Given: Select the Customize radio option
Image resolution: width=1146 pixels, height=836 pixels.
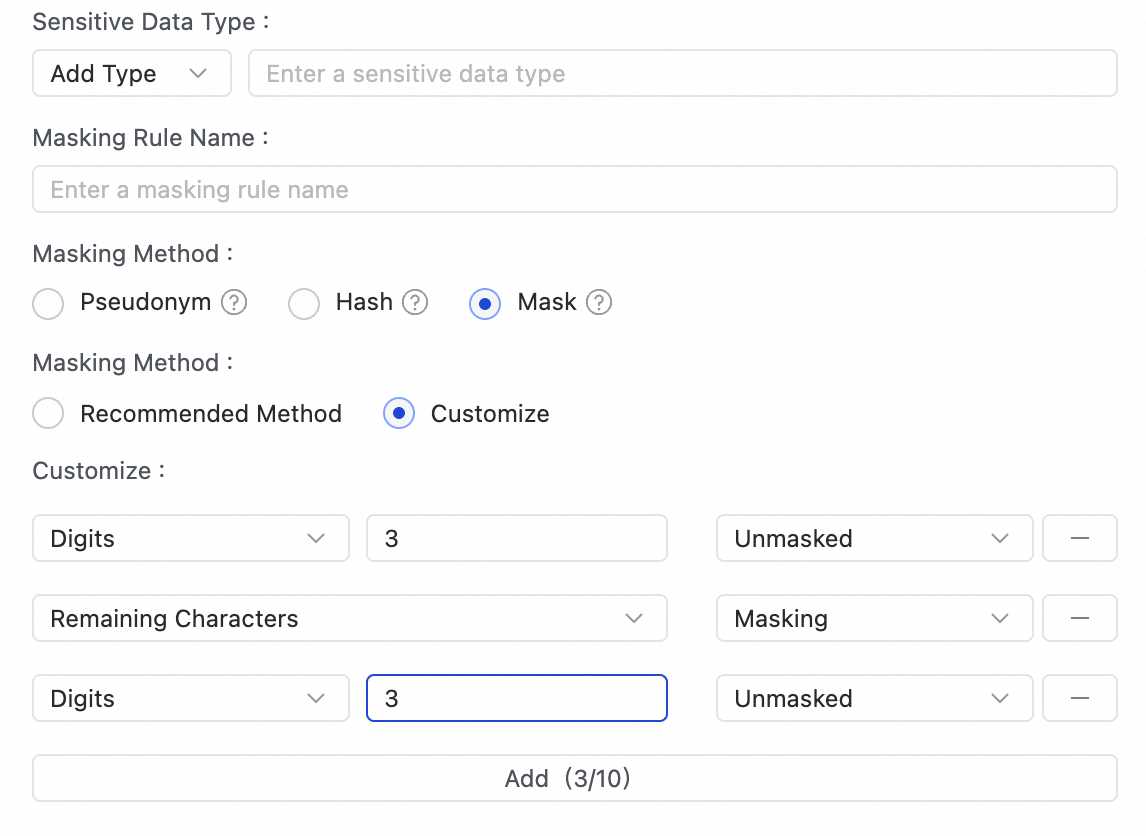Looking at the screenshot, I should [x=399, y=414].
